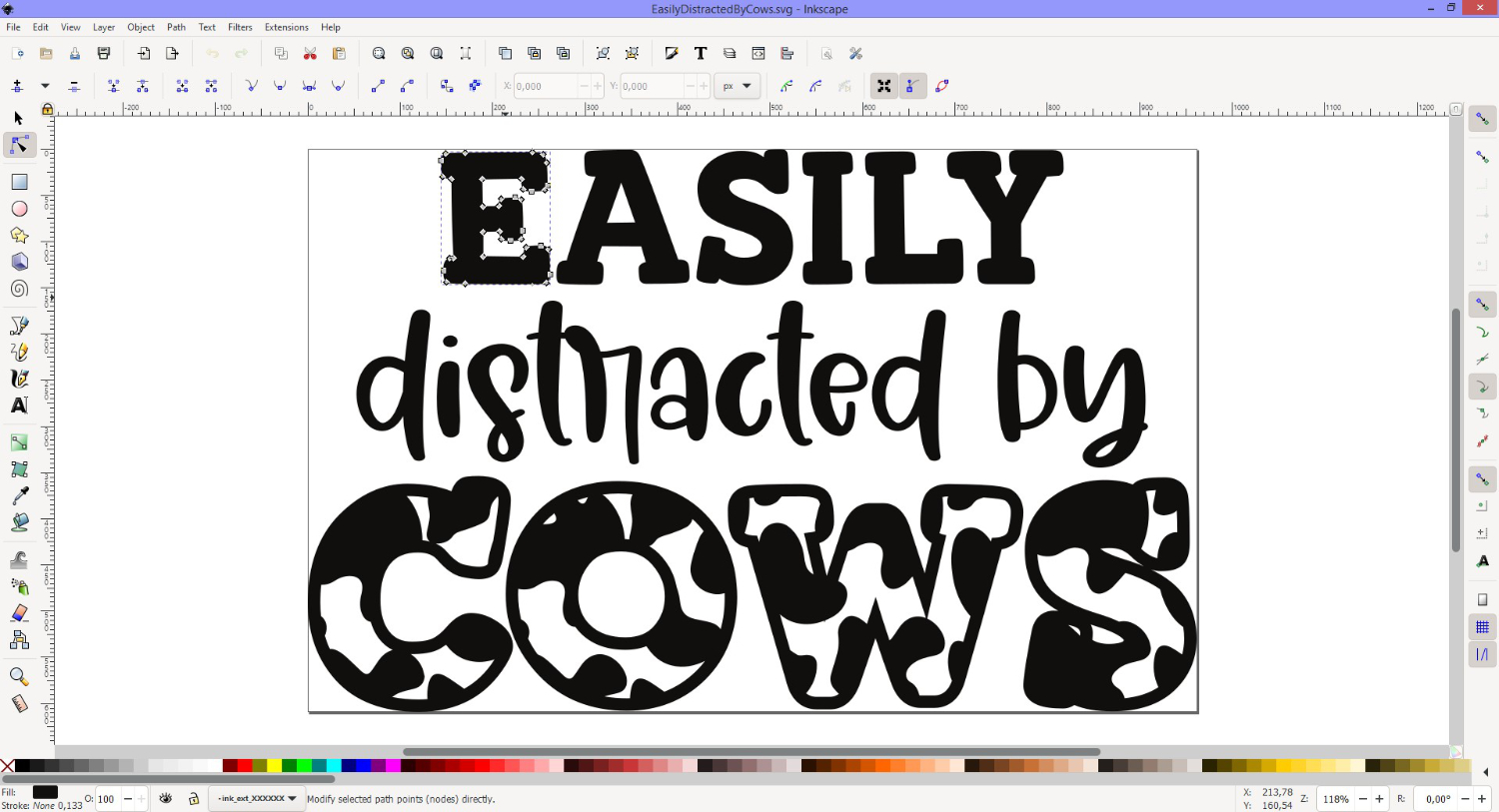Click the Save document icon

pyautogui.click(x=75, y=54)
